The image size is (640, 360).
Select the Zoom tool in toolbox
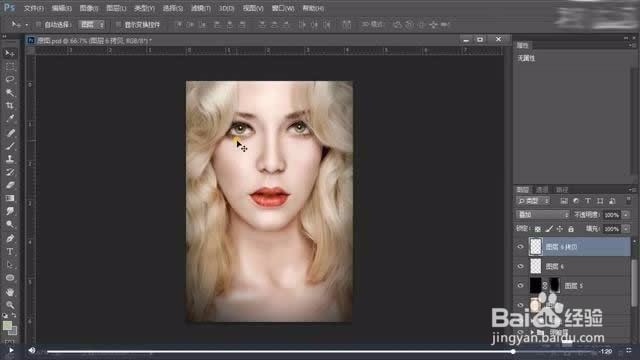click(10, 305)
